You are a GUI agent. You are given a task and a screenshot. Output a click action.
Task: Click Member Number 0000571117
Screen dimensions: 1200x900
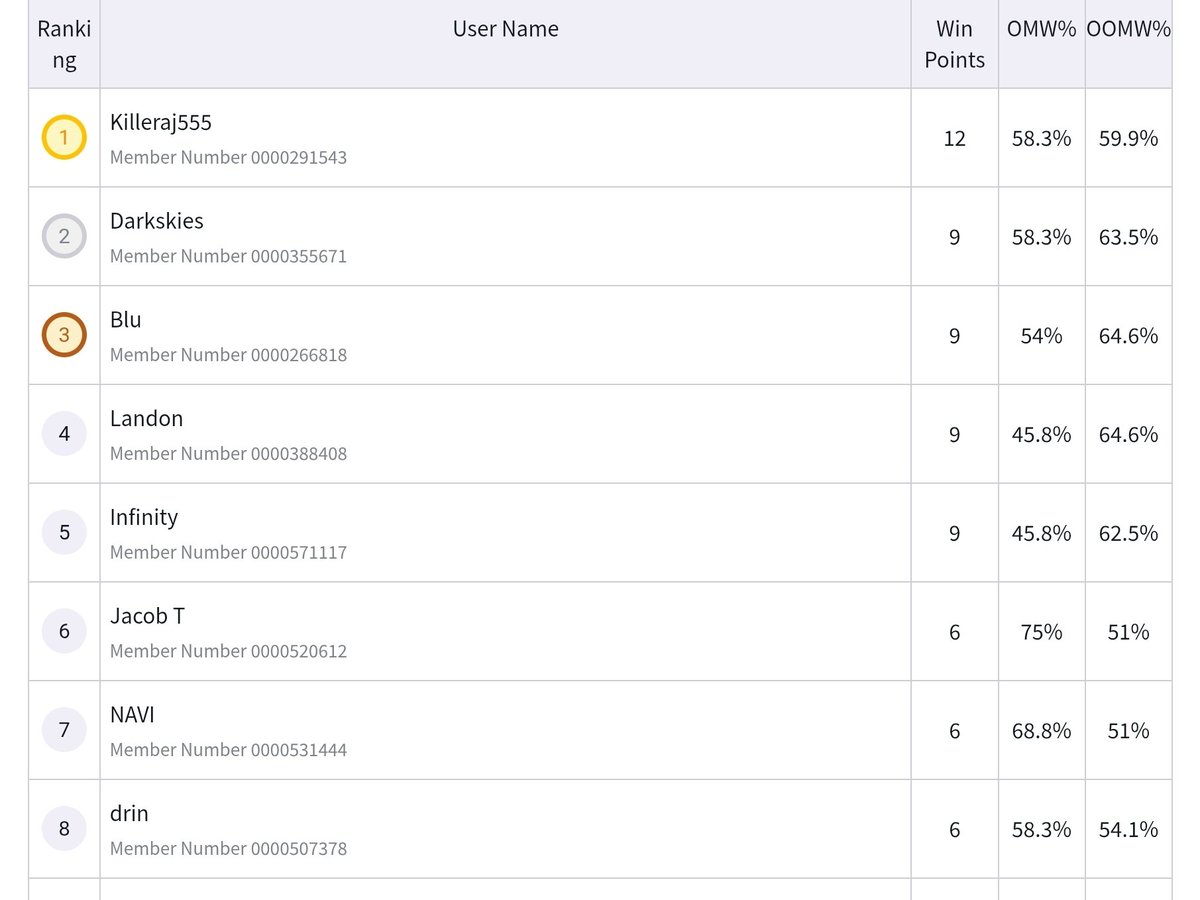pyautogui.click(x=228, y=552)
